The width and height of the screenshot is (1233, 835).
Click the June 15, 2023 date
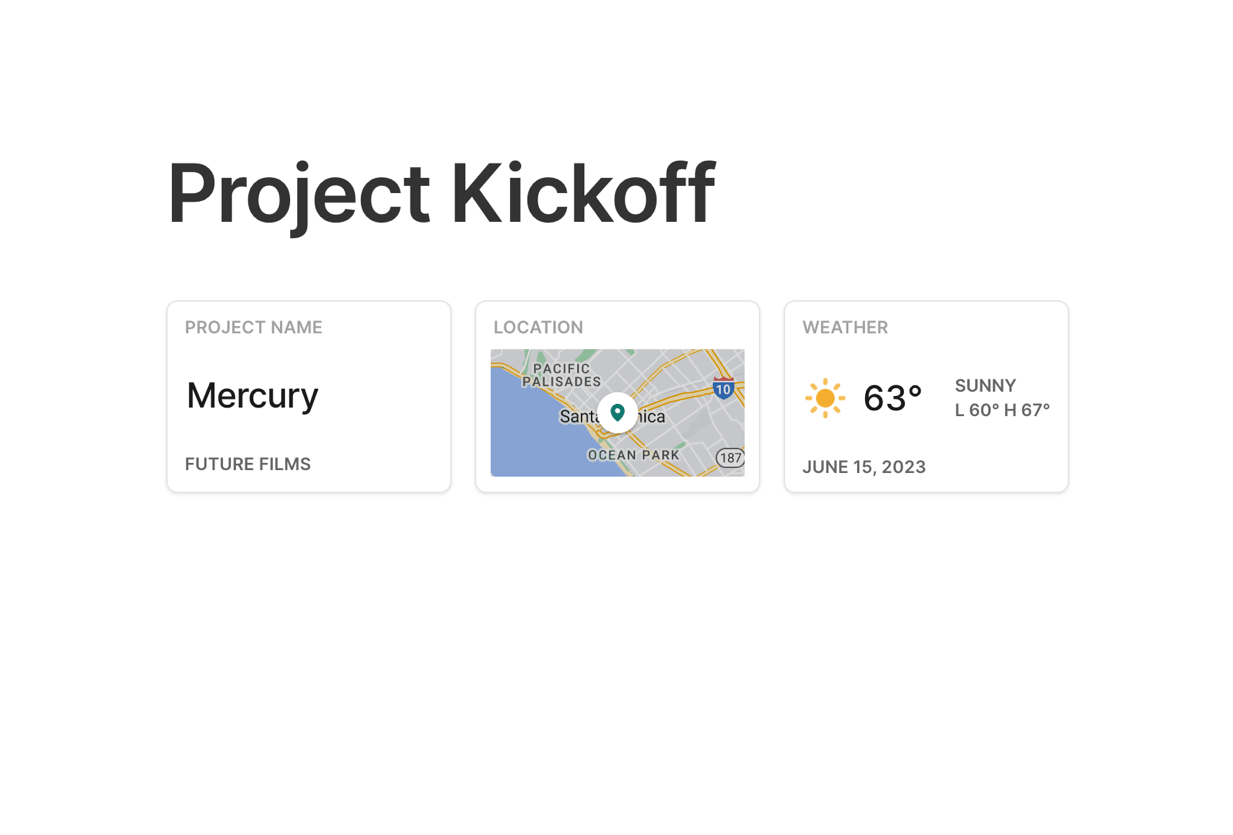click(x=864, y=467)
